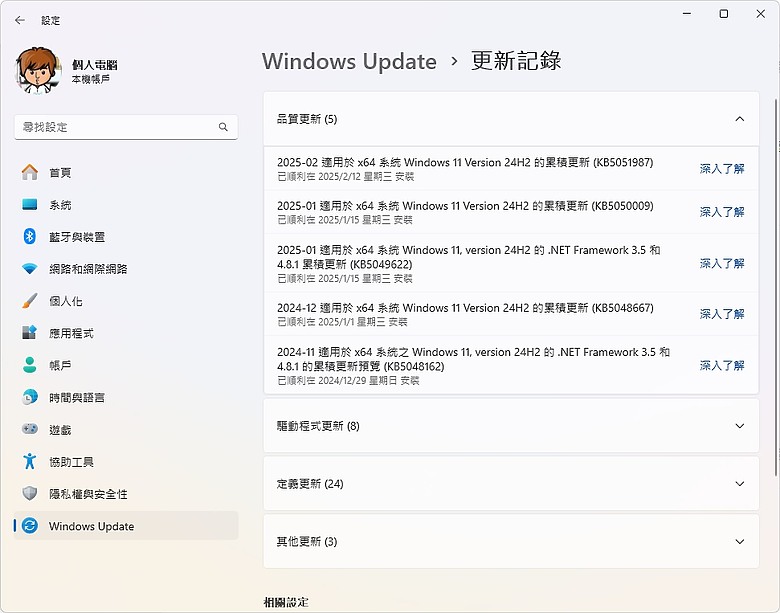
Task: Open 個人化 paintbrush icon
Action: tap(30, 301)
